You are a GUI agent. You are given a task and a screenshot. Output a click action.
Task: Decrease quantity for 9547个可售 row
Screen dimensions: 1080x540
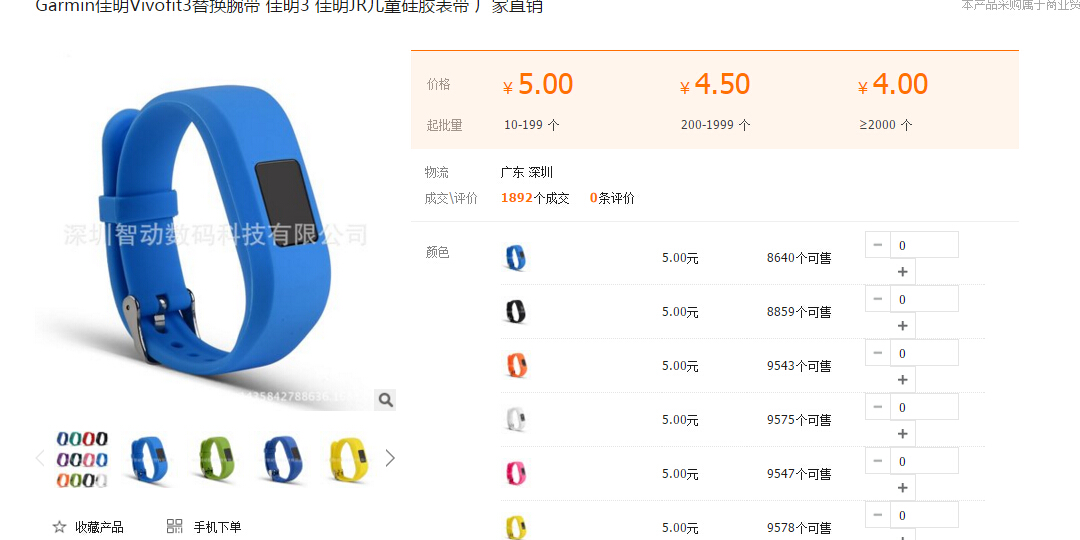(878, 460)
